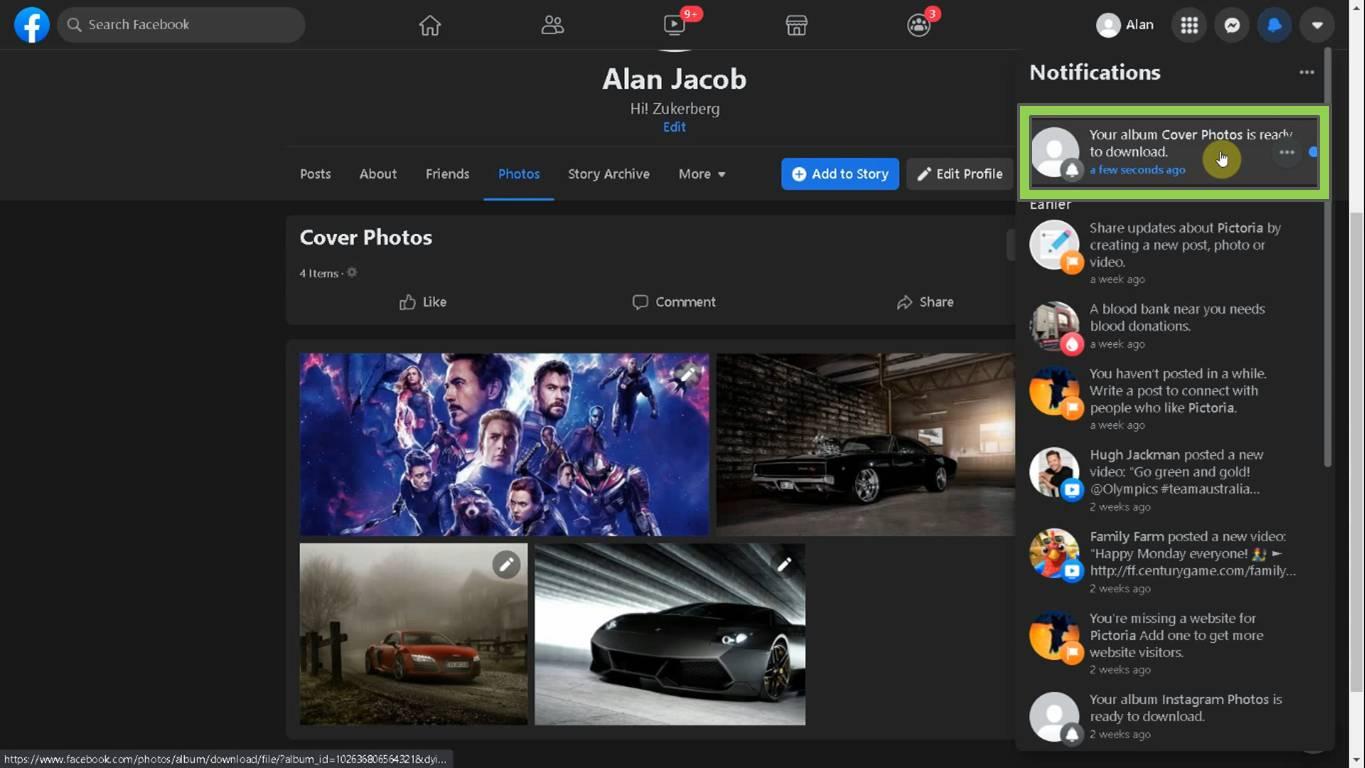Open the black Lamborghini photo
Screen dimensions: 1365x768
(670, 634)
